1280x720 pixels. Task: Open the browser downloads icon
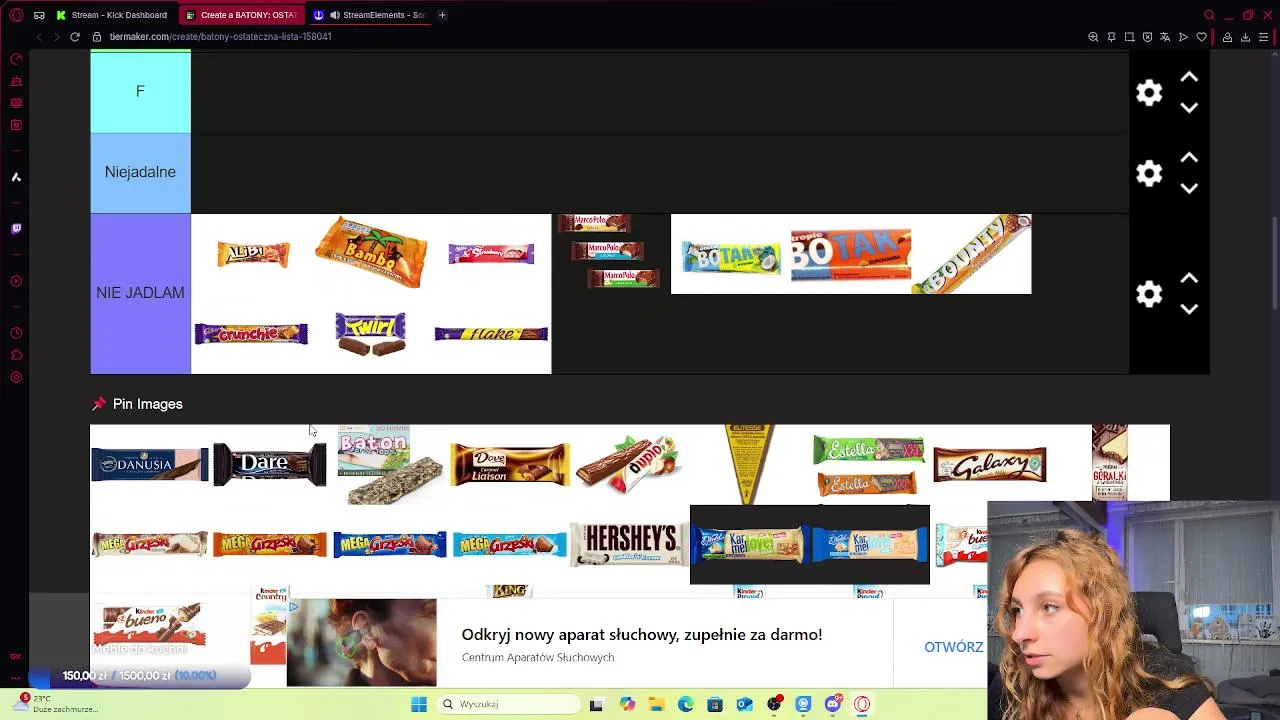click(1245, 37)
